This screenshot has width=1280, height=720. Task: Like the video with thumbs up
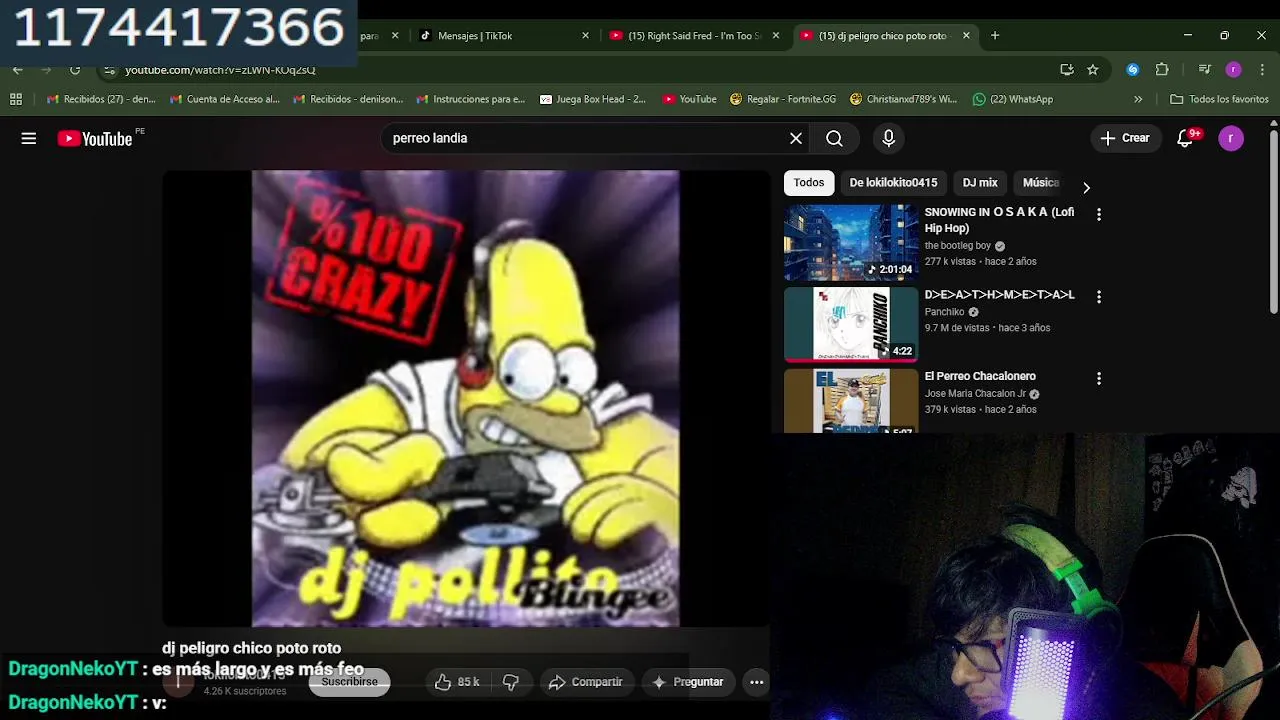tap(457, 682)
